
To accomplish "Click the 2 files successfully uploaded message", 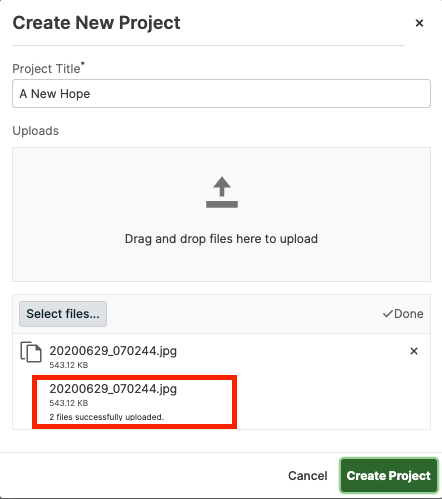I will [106, 417].
